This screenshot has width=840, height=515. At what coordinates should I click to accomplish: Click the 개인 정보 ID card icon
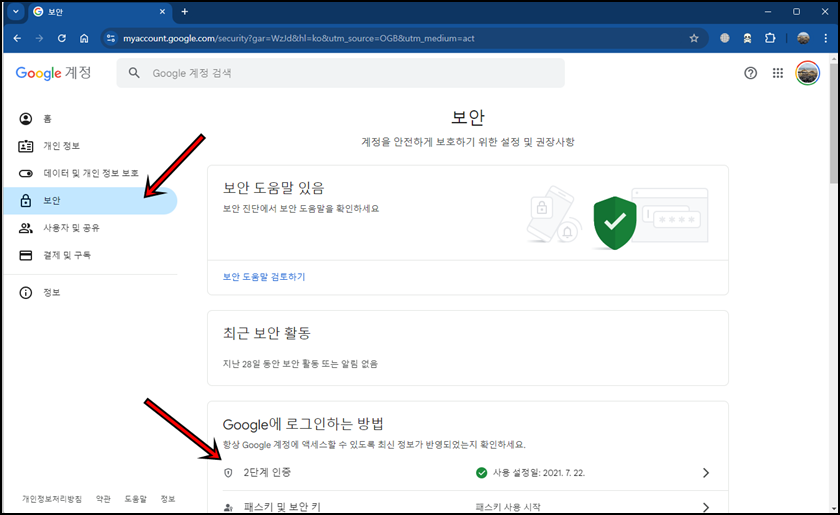pyautogui.click(x=26, y=146)
